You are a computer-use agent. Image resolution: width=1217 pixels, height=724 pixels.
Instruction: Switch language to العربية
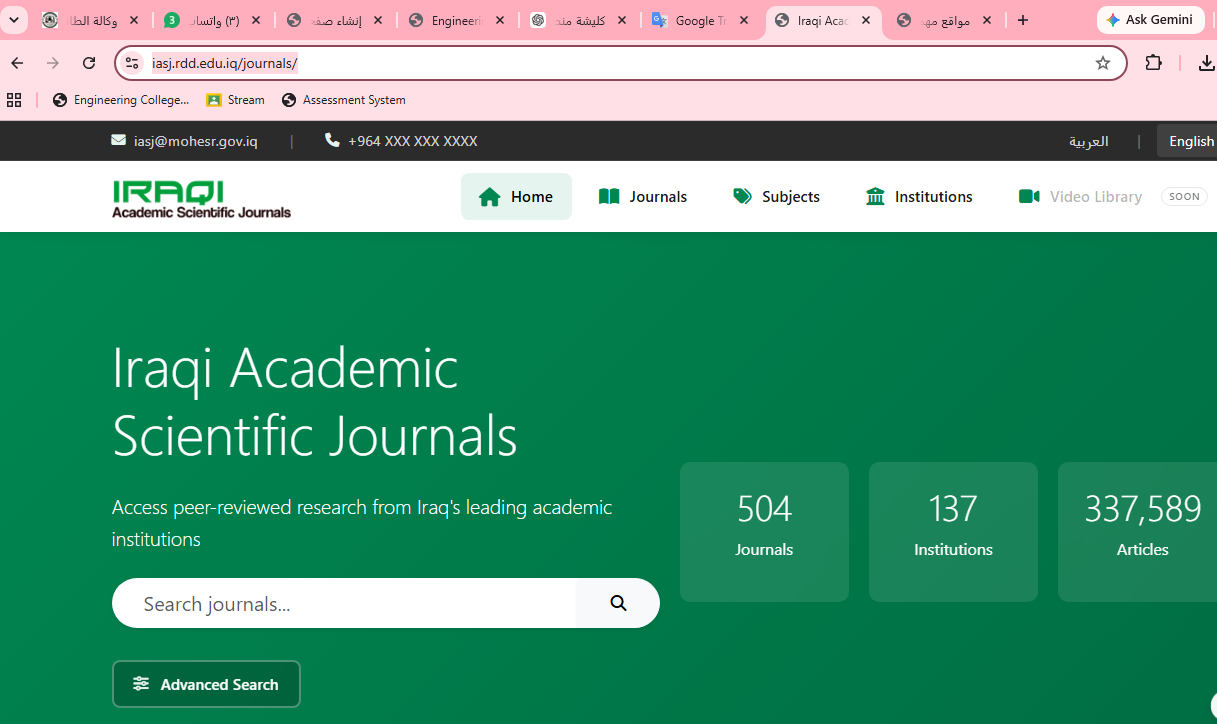tap(1088, 141)
